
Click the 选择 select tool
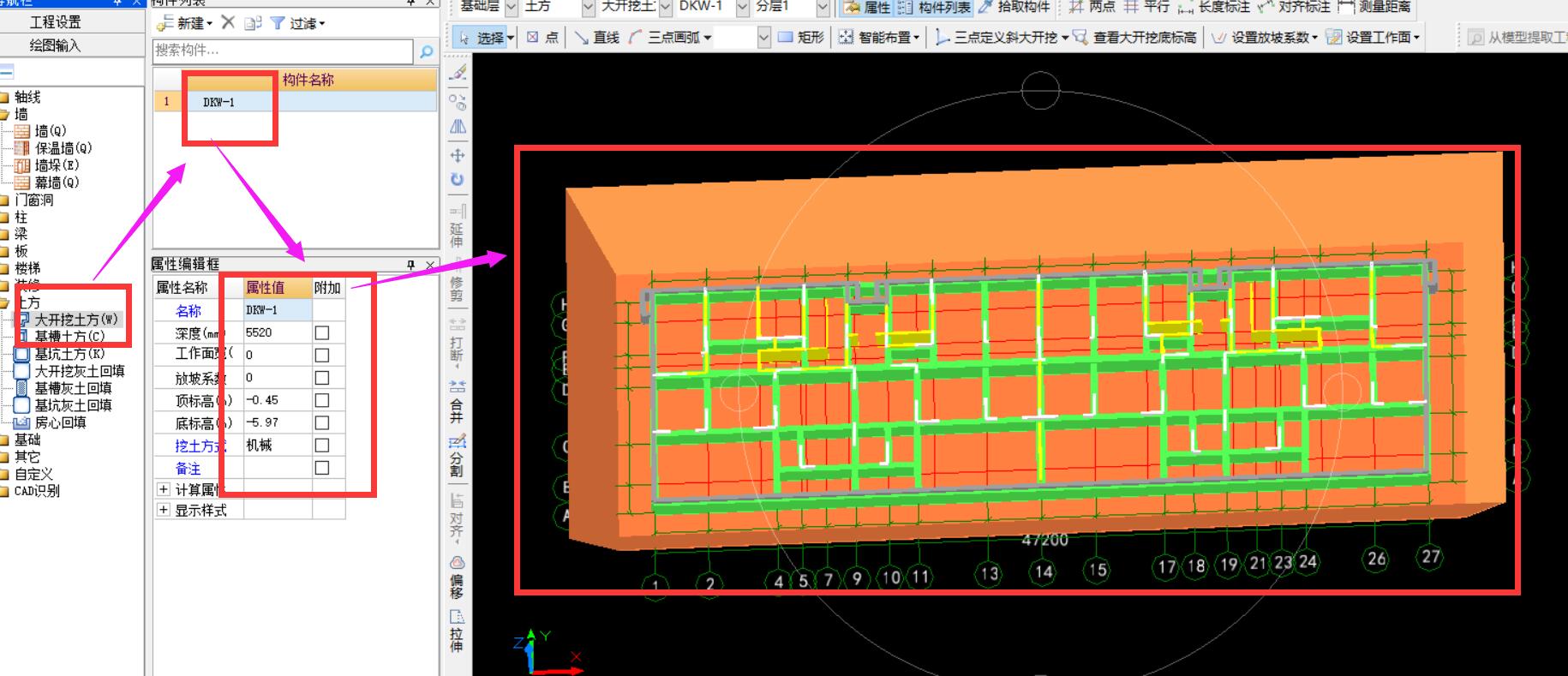coord(485,38)
